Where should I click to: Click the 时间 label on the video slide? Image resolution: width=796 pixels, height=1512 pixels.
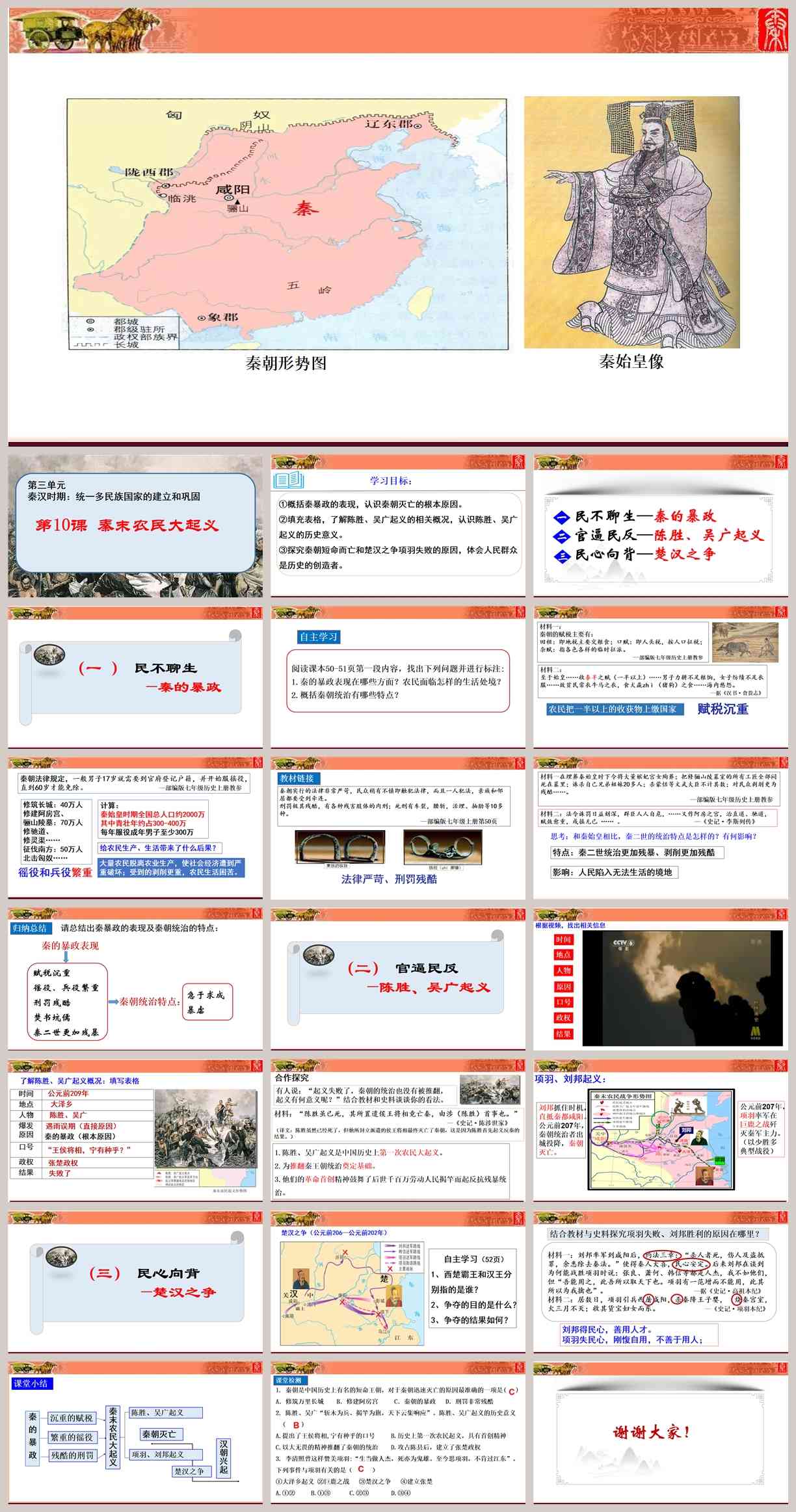[x=563, y=939]
